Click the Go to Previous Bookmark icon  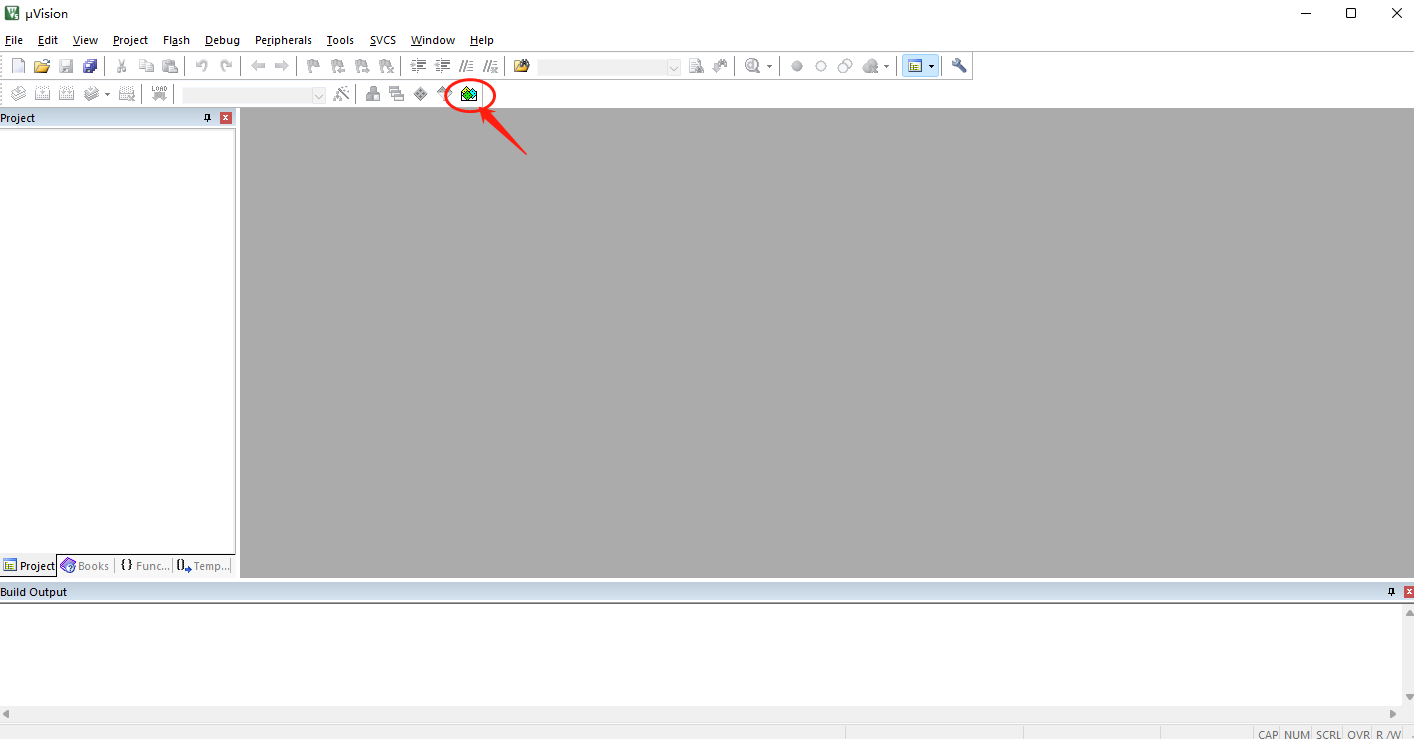(x=338, y=66)
